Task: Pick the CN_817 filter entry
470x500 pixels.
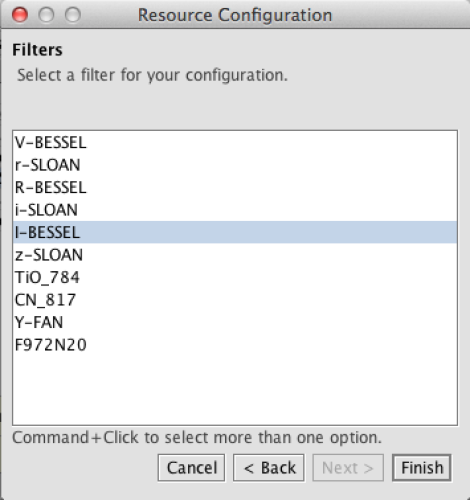Action: point(235,300)
